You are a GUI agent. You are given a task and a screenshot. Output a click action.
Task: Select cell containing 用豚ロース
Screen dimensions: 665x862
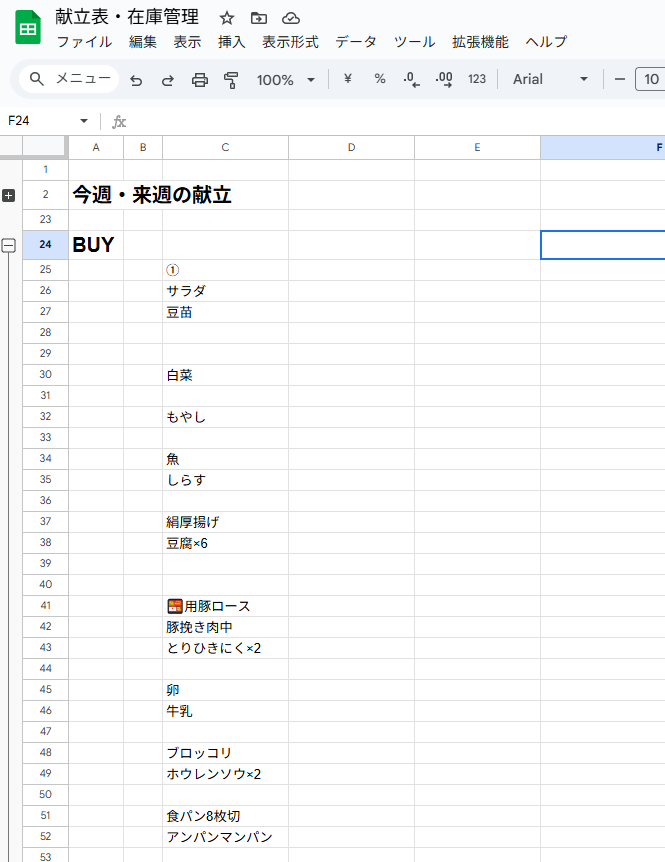coord(225,606)
